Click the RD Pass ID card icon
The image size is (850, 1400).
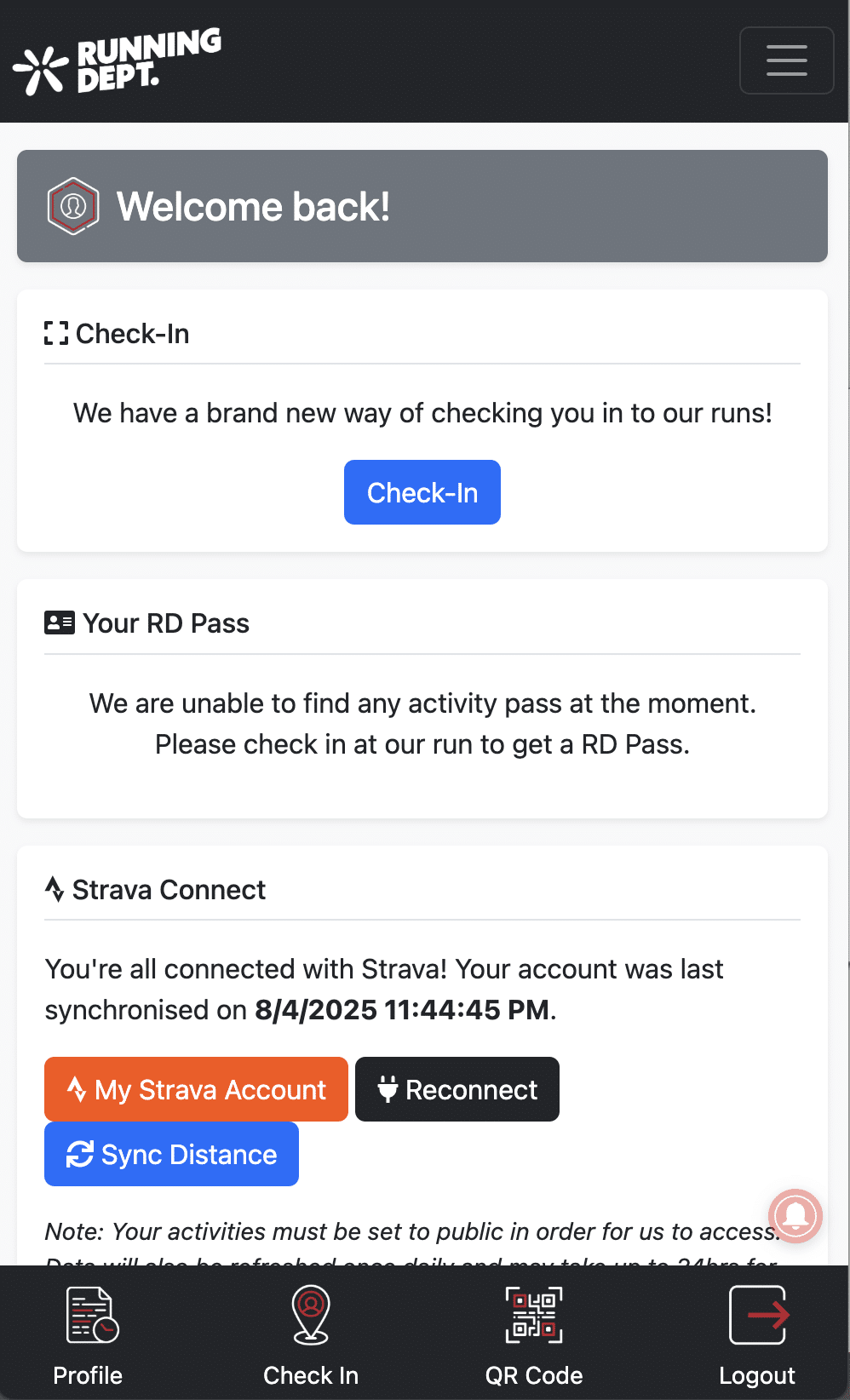(60, 623)
